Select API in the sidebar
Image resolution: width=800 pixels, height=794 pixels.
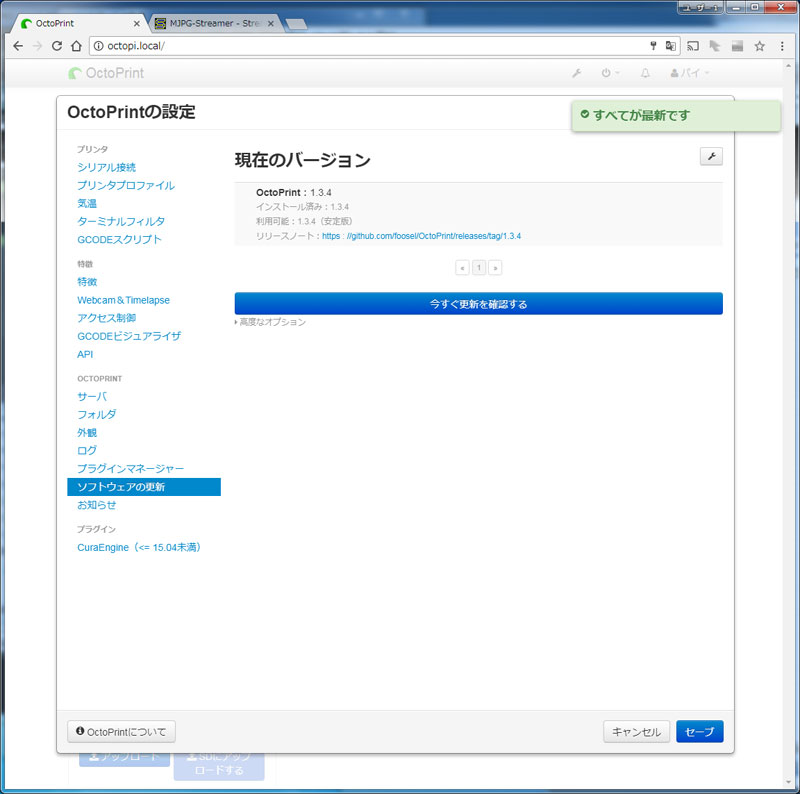point(85,354)
